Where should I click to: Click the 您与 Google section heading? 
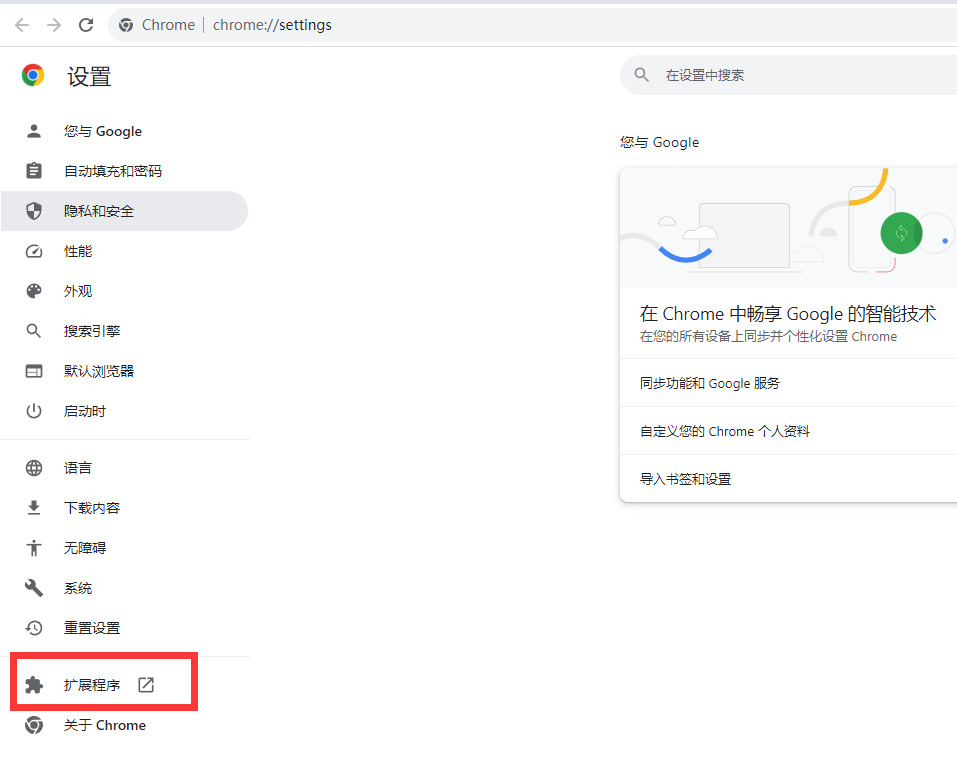click(x=660, y=142)
